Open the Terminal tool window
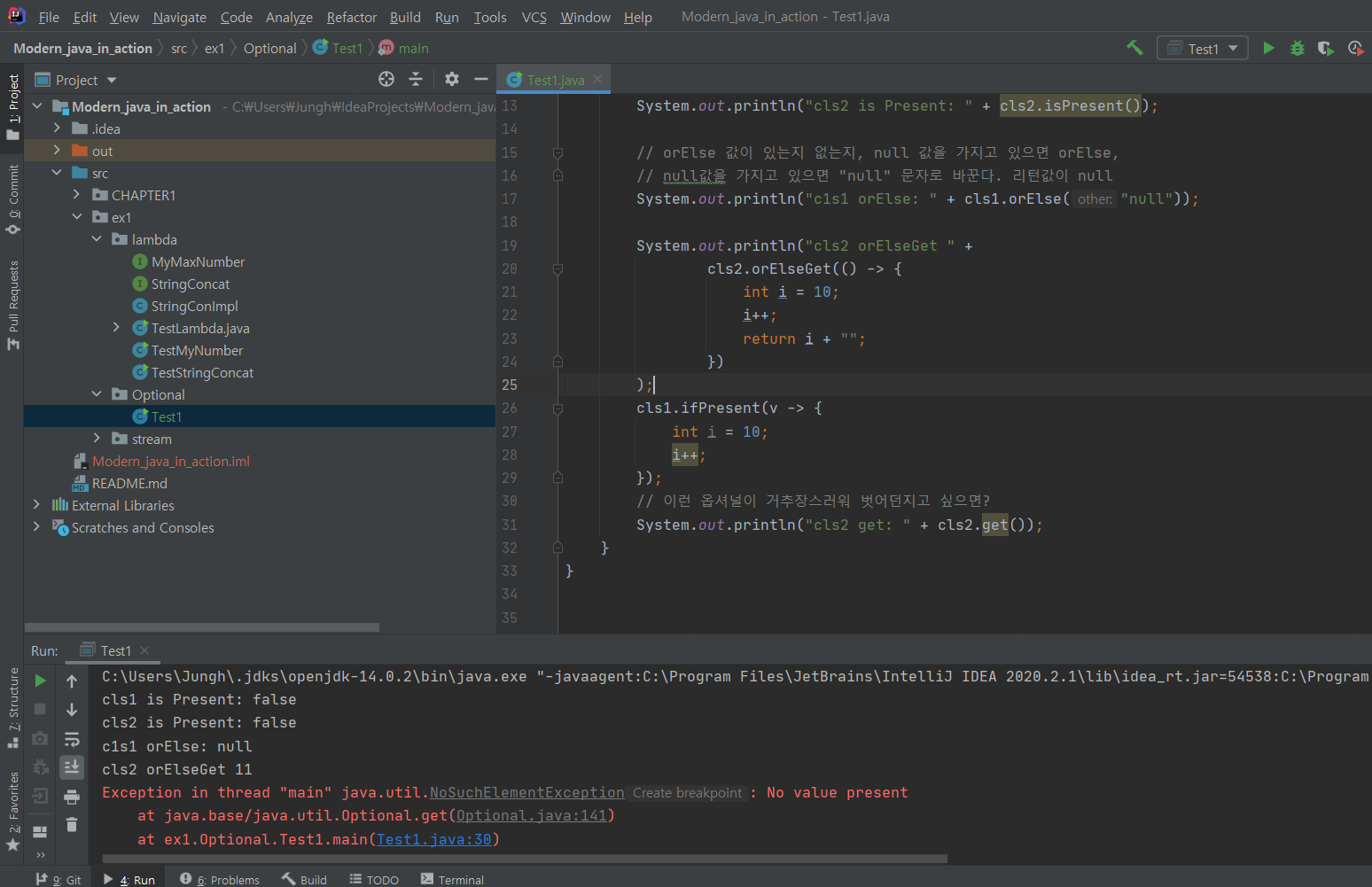This screenshot has width=1372, height=887. [452, 879]
